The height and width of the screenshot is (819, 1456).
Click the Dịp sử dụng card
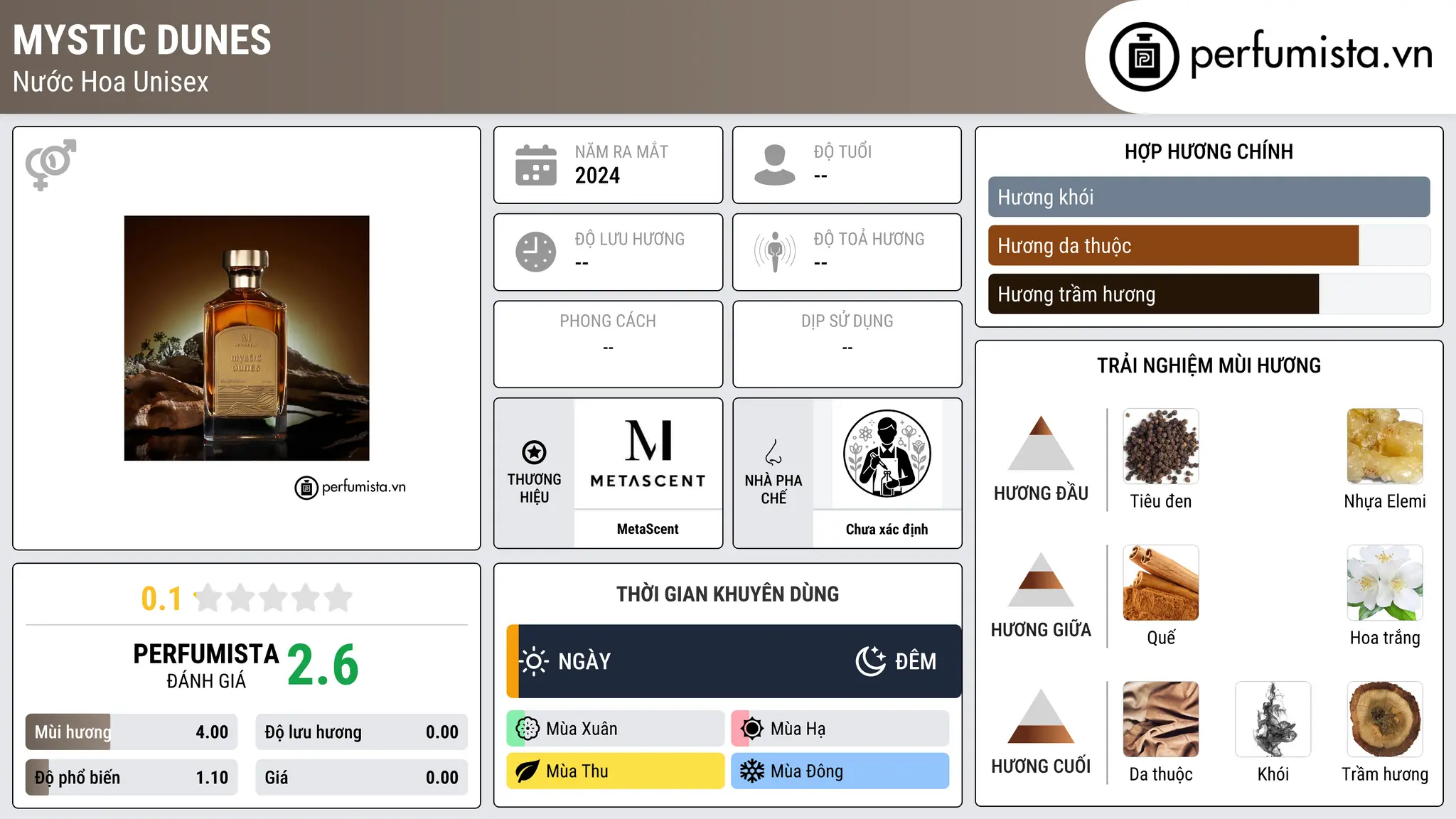click(x=847, y=344)
